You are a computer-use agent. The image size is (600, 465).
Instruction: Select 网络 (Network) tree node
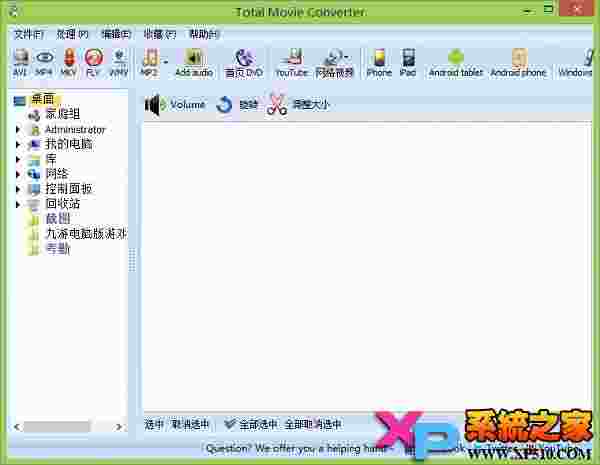57,174
